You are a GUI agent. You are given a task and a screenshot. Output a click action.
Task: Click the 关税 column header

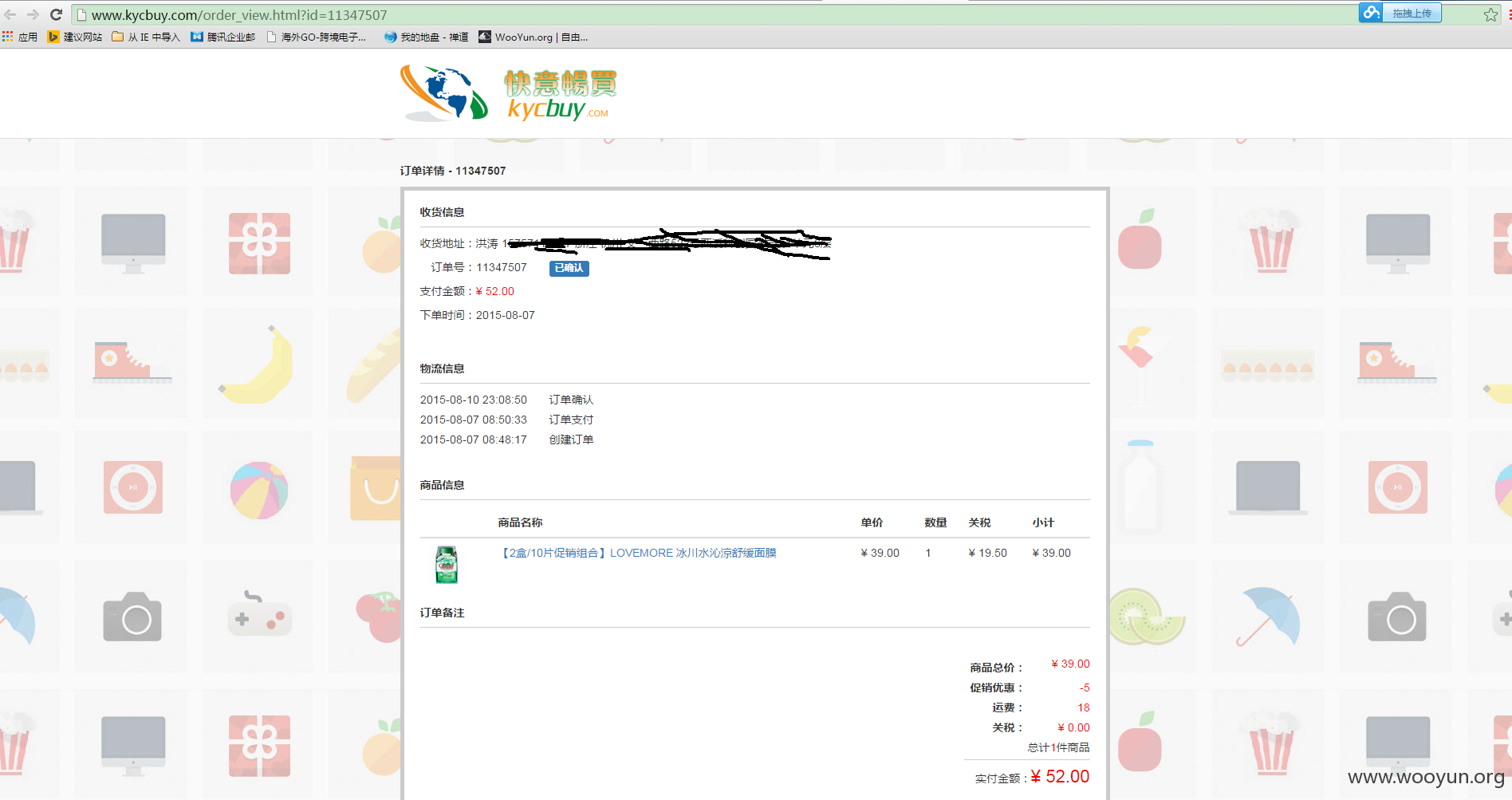[979, 522]
